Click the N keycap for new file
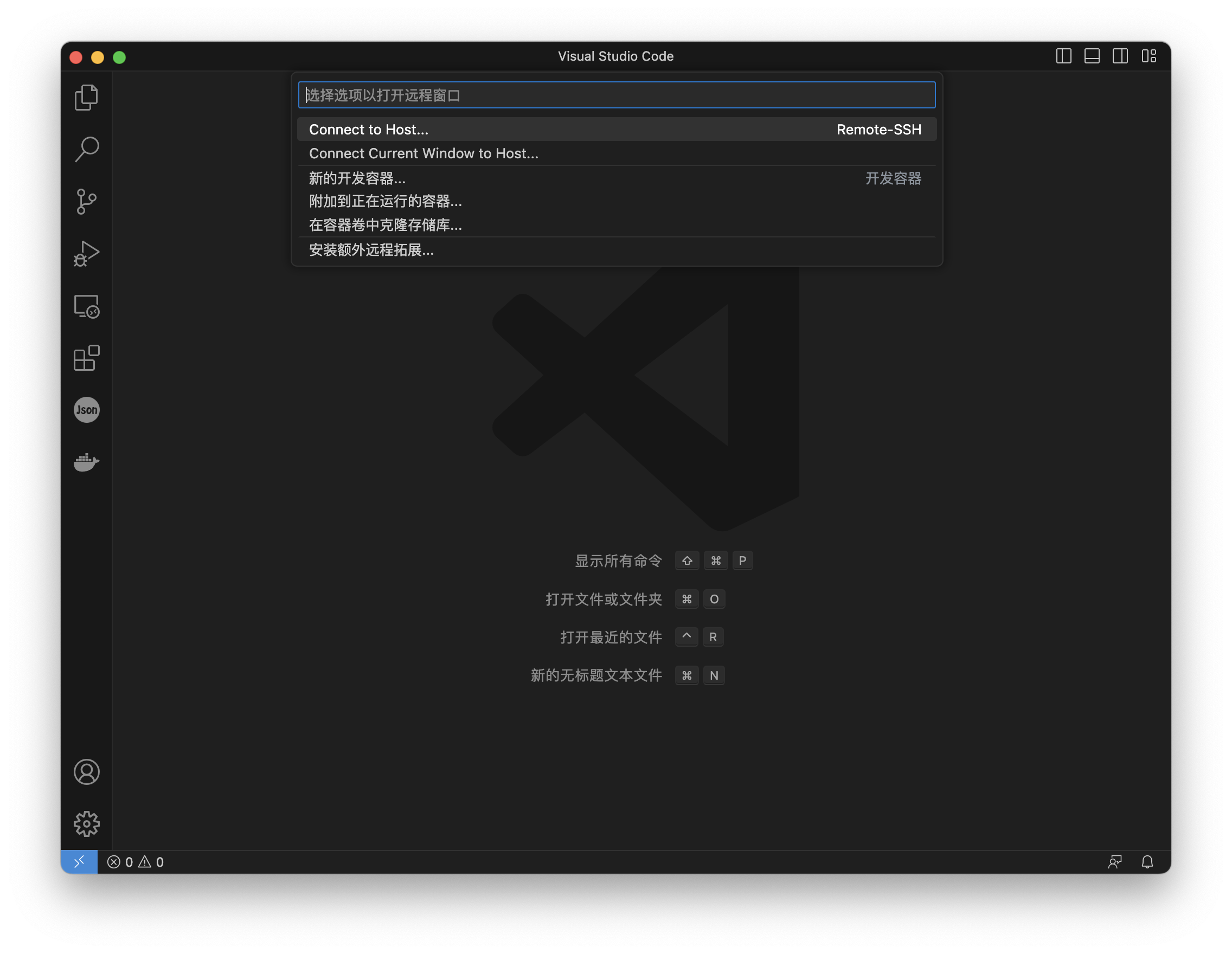Screen dimensions: 1232x954 click(714, 675)
